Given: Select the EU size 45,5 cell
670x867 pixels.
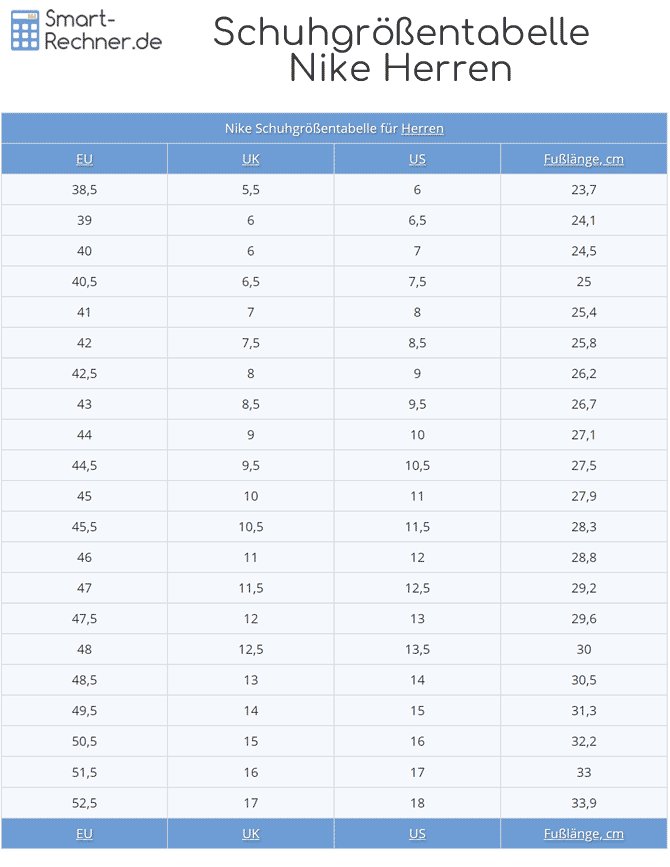Looking at the screenshot, I should coord(84,527).
